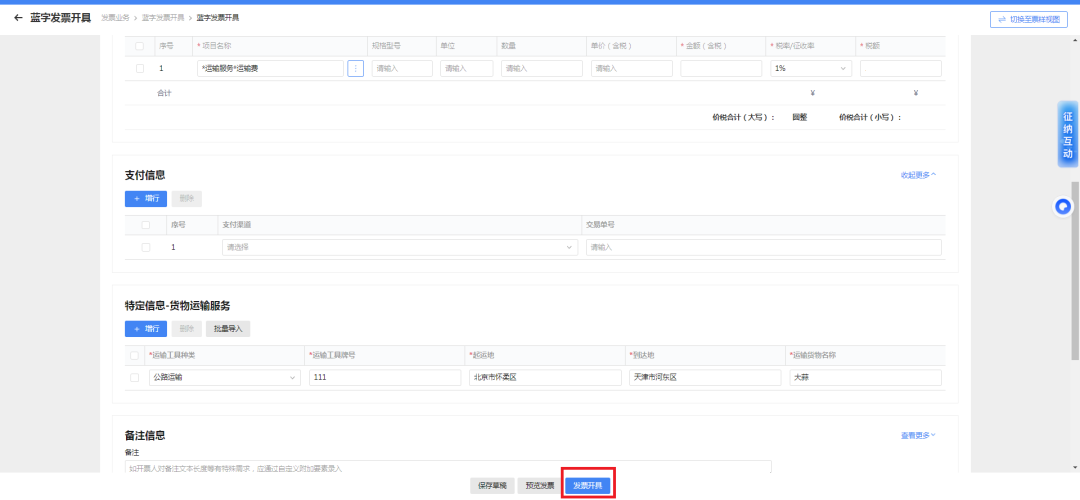Click the 特定信息-货物运输服务 heading
The width and height of the screenshot is (1080, 500).
178,305
